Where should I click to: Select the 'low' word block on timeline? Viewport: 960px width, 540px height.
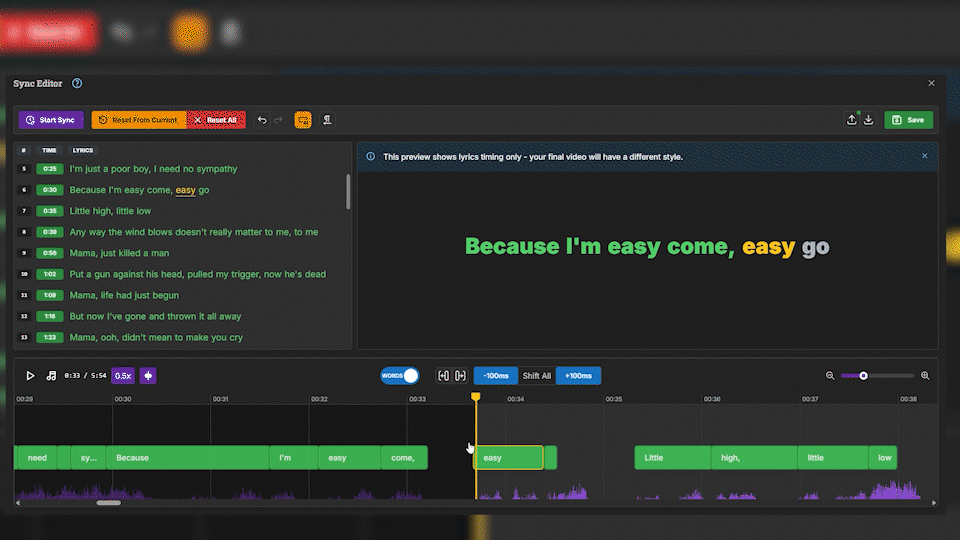tap(883, 457)
